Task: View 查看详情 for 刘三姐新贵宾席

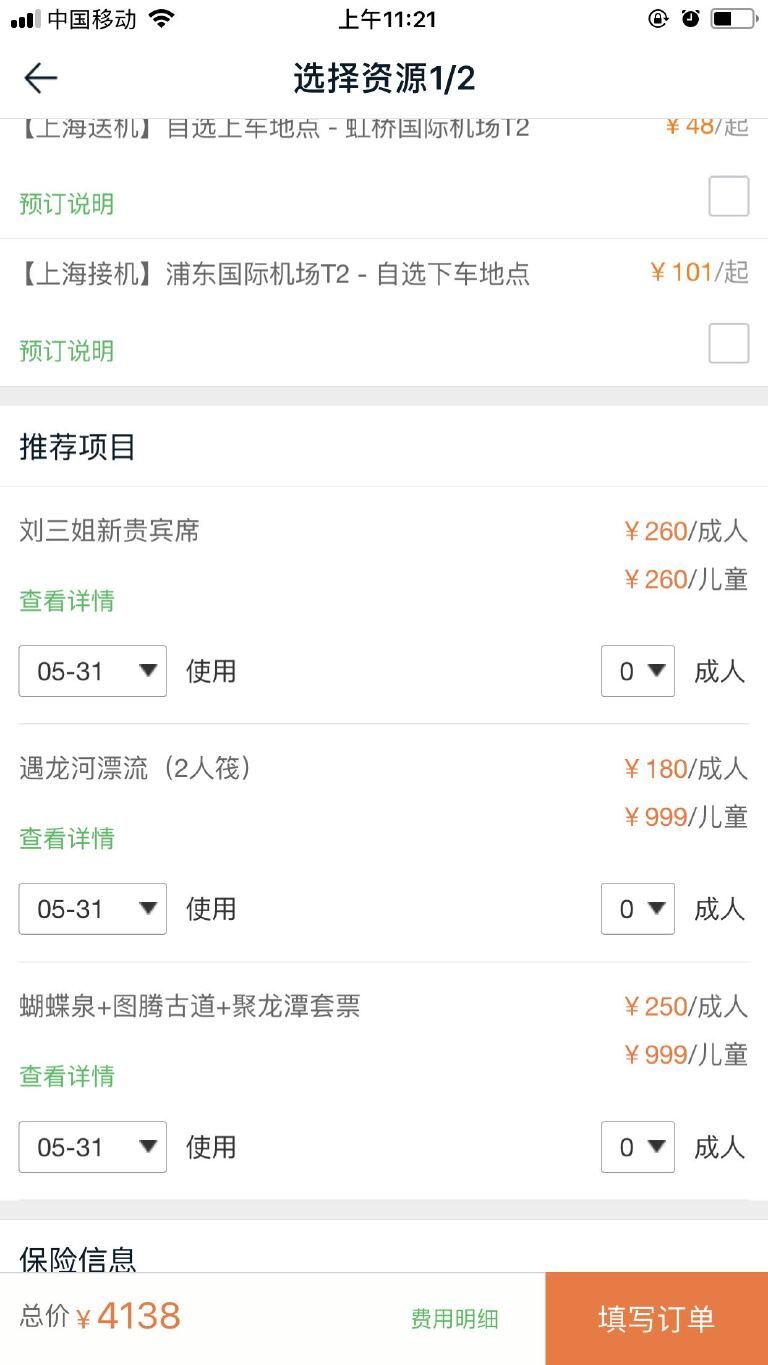Action: click(67, 601)
